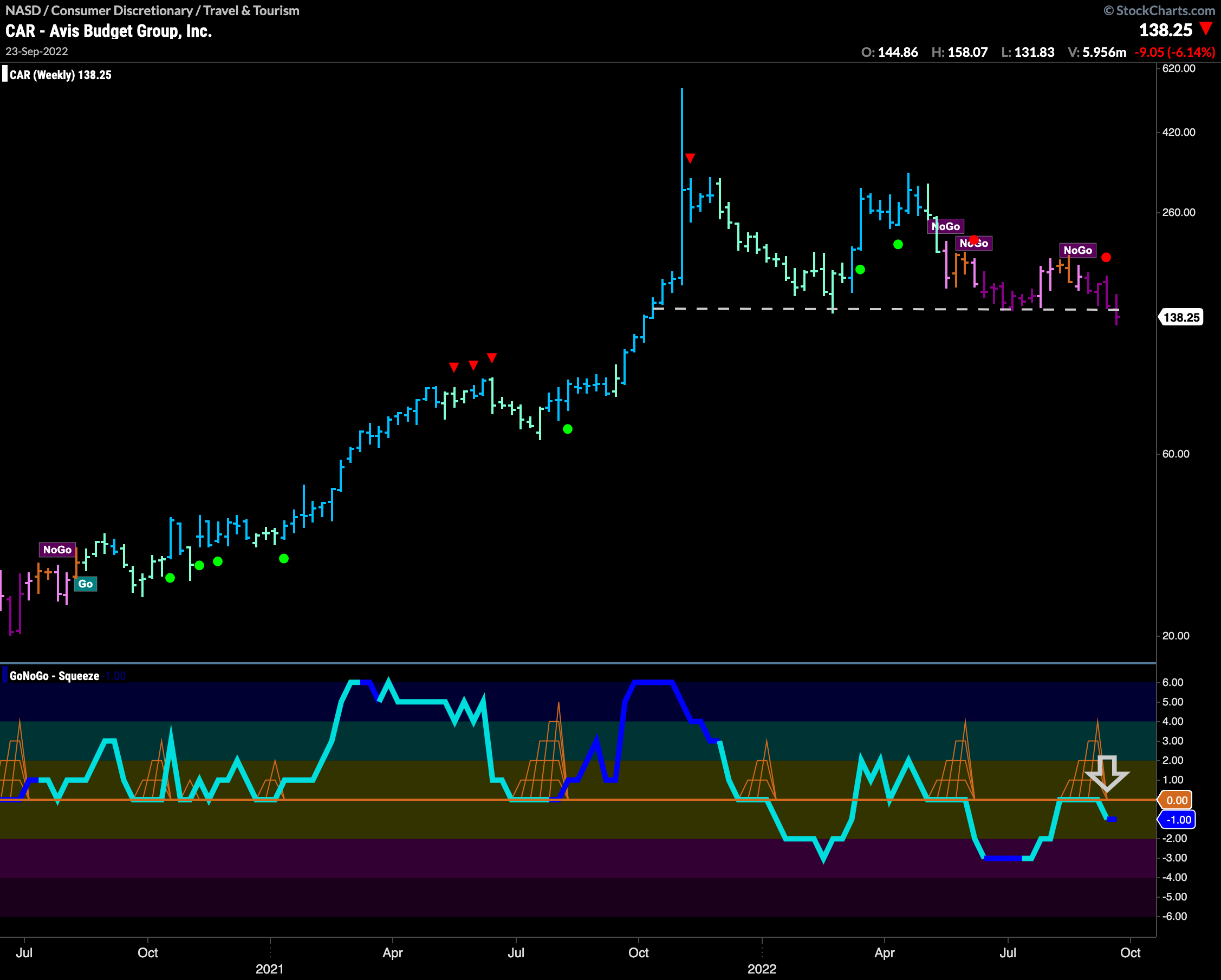
Task: Click the red triangle below the November 2021 spike
Action: coord(690,158)
